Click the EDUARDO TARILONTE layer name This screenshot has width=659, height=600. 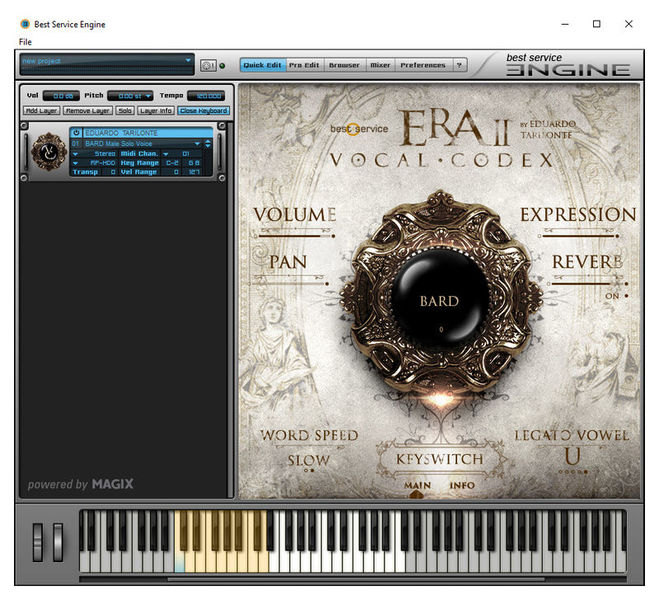(x=148, y=133)
